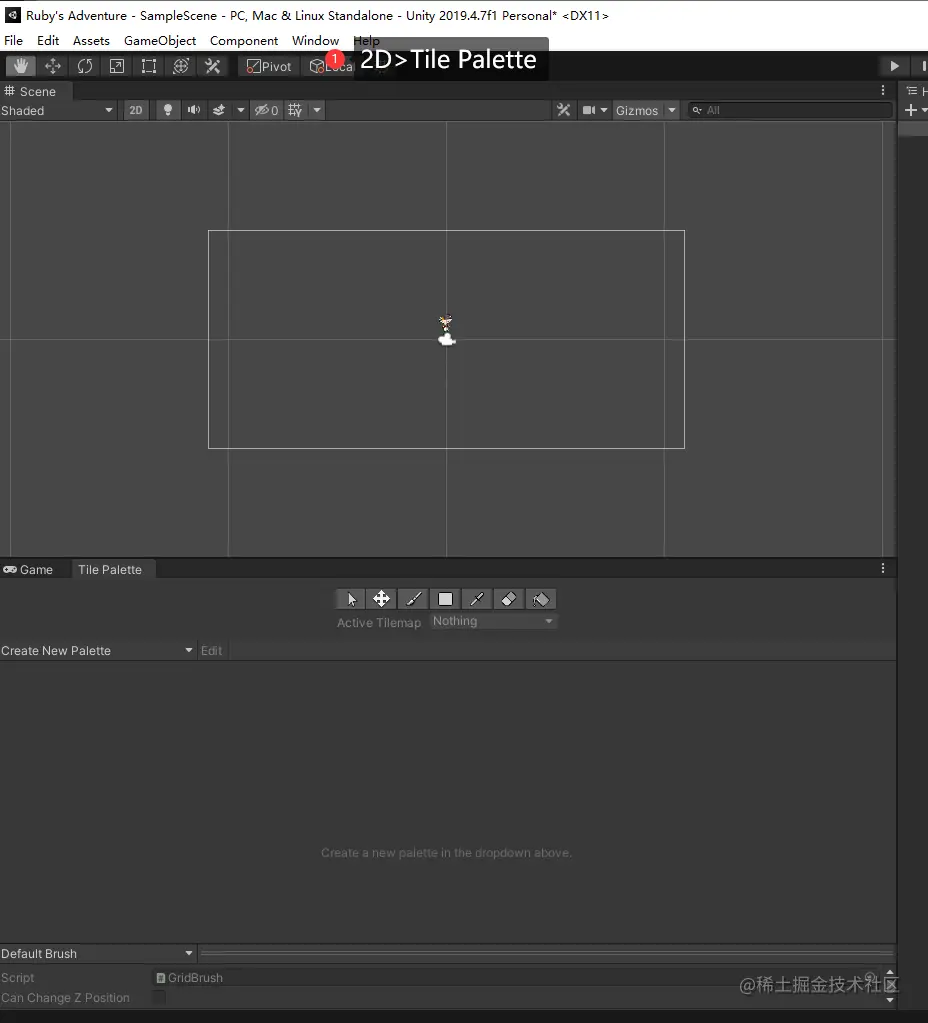Open Scene panel options menu
This screenshot has height=1023, width=928.
point(883,91)
